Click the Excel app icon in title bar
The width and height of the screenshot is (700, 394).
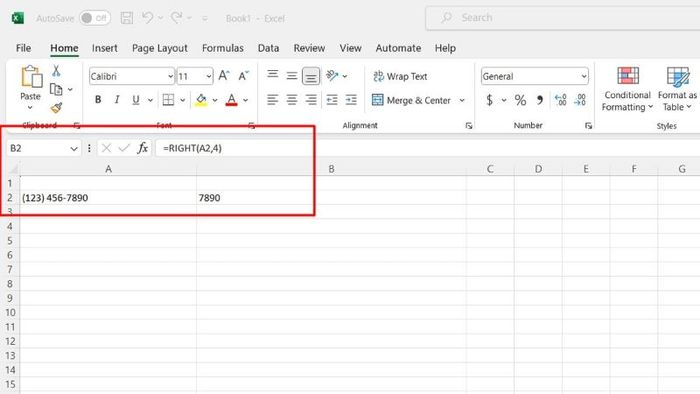point(17,18)
